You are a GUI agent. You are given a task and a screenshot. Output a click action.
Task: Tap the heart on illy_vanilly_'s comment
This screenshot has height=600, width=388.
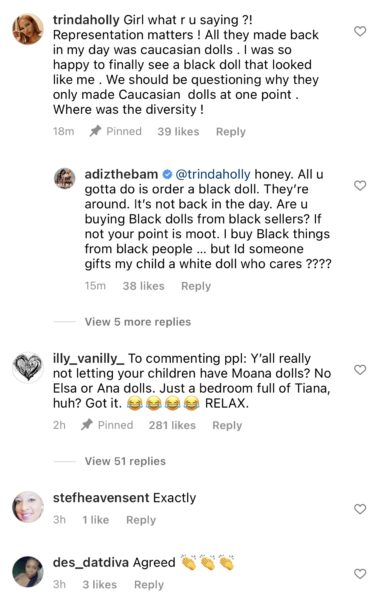pyautogui.click(x=360, y=370)
